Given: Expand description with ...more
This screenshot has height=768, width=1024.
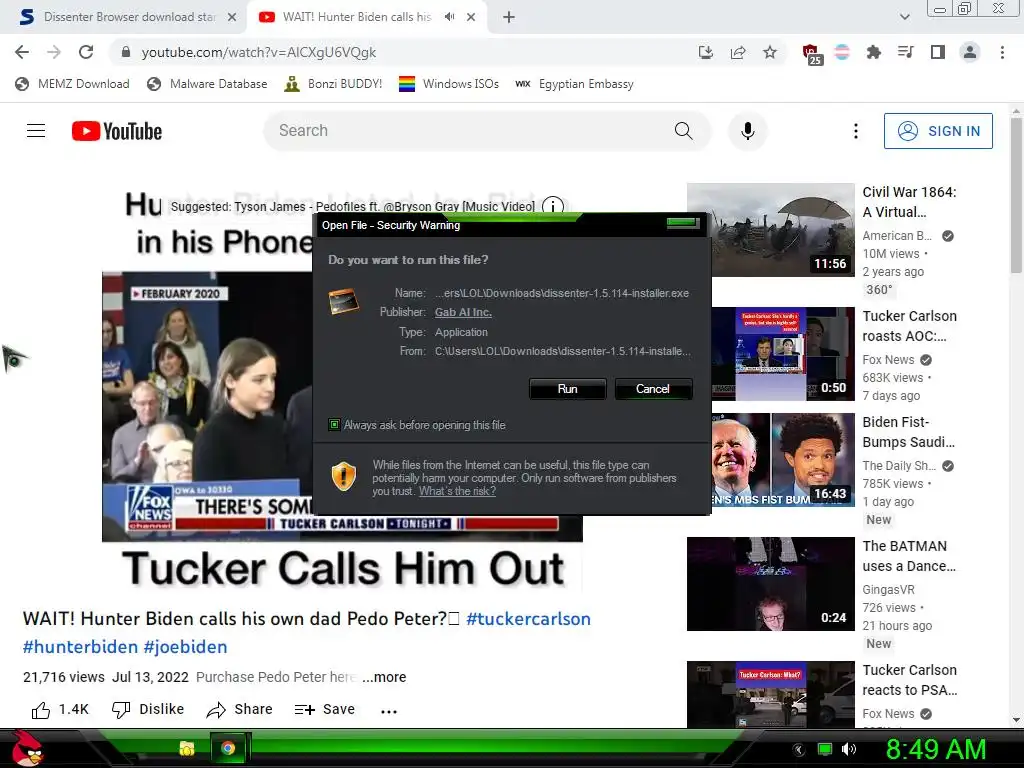Looking at the screenshot, I should 384,677.
